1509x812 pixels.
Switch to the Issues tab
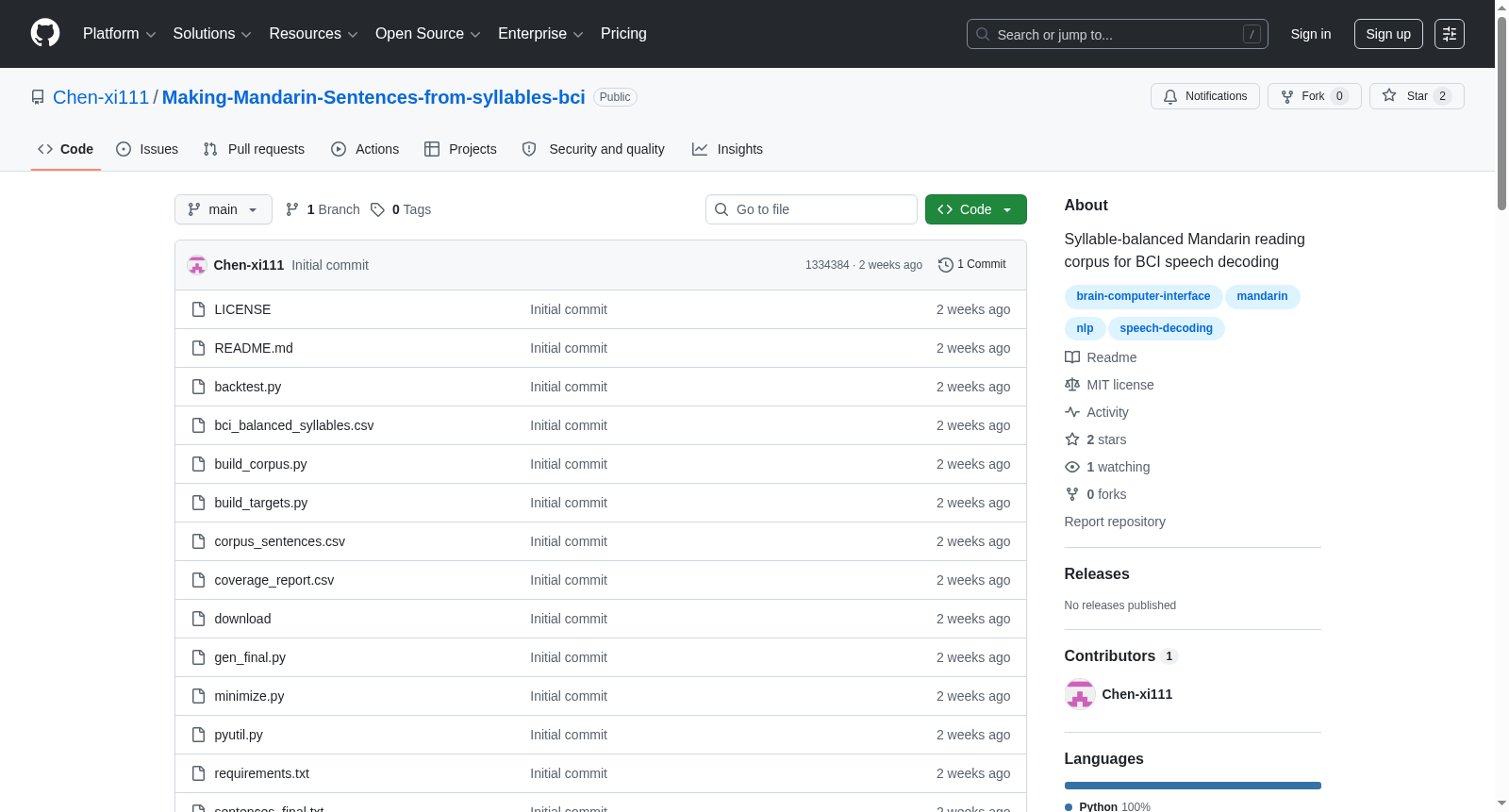tap(147, 149)
